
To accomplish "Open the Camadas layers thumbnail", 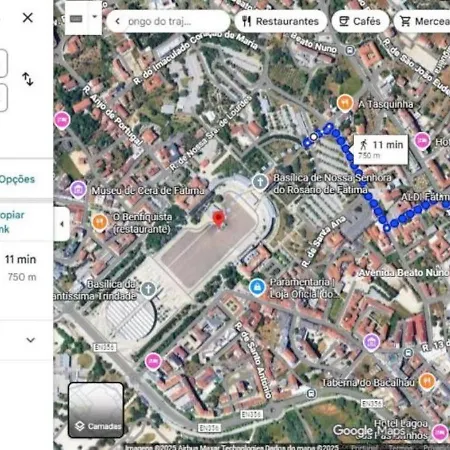I will click(x=96, y=410).
